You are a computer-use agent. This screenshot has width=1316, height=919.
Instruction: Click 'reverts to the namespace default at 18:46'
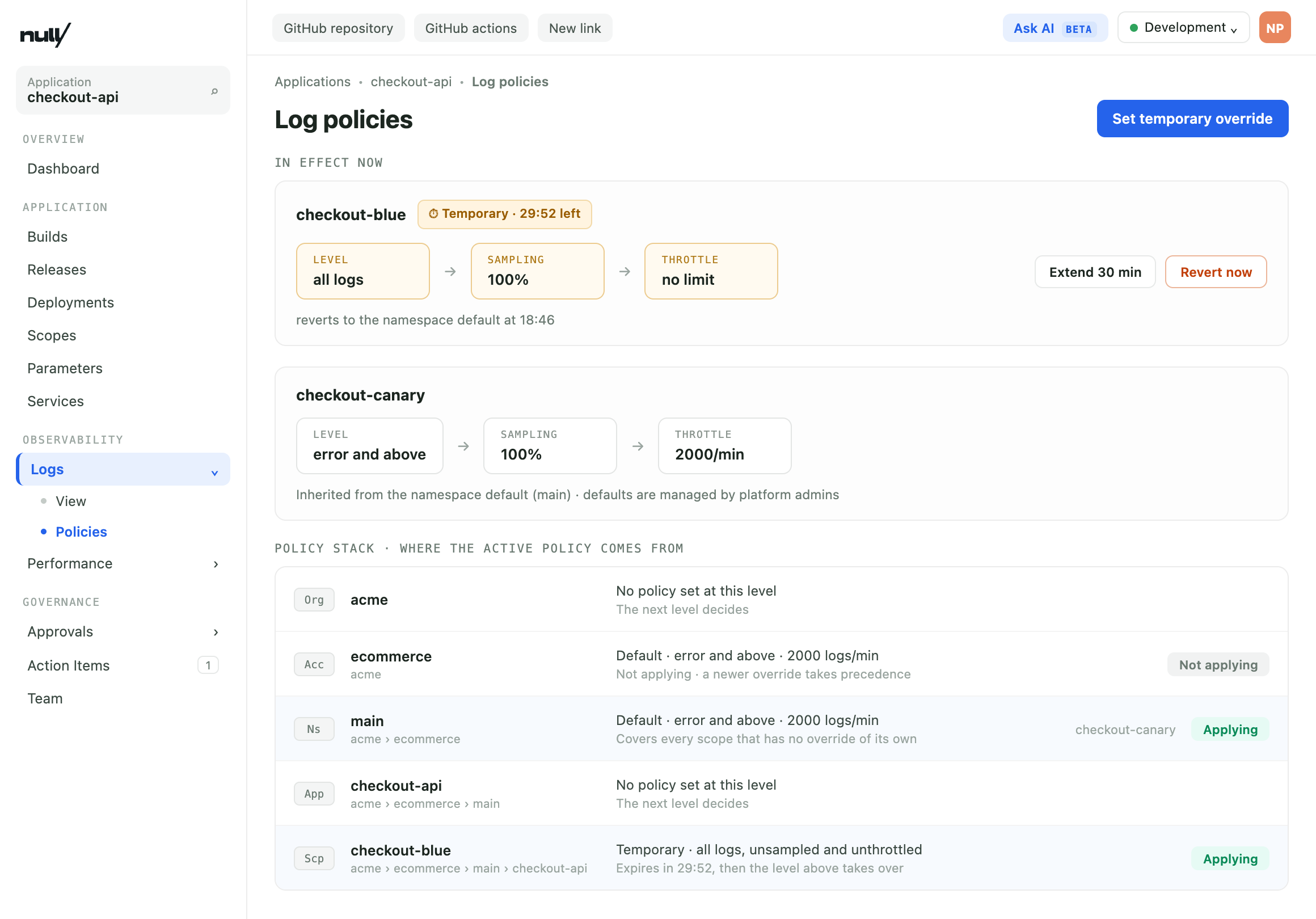[x=425, y=320]
